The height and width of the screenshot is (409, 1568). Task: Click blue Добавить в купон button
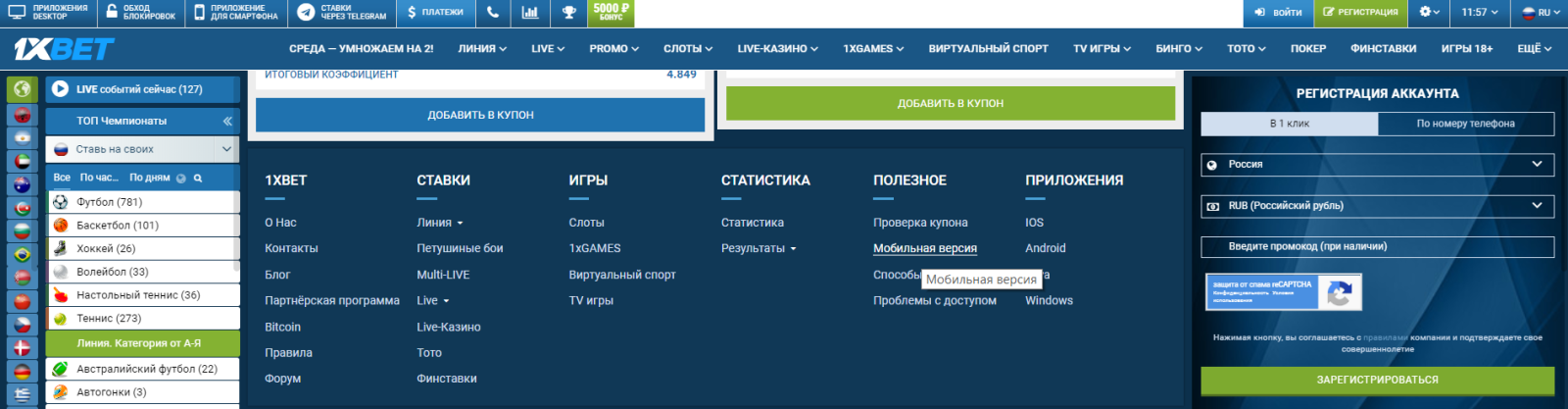pos(480,115)
